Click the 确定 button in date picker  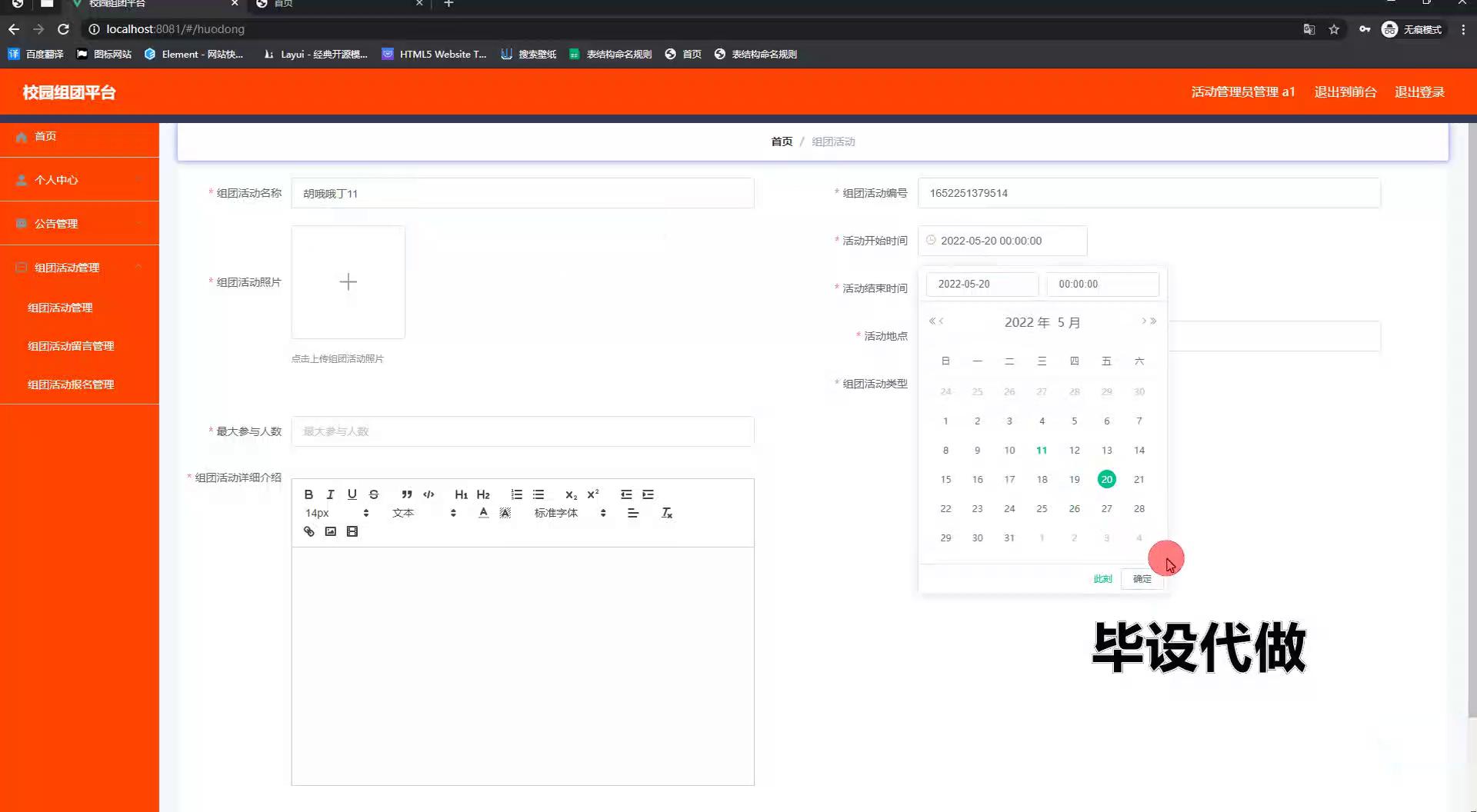1142,579
